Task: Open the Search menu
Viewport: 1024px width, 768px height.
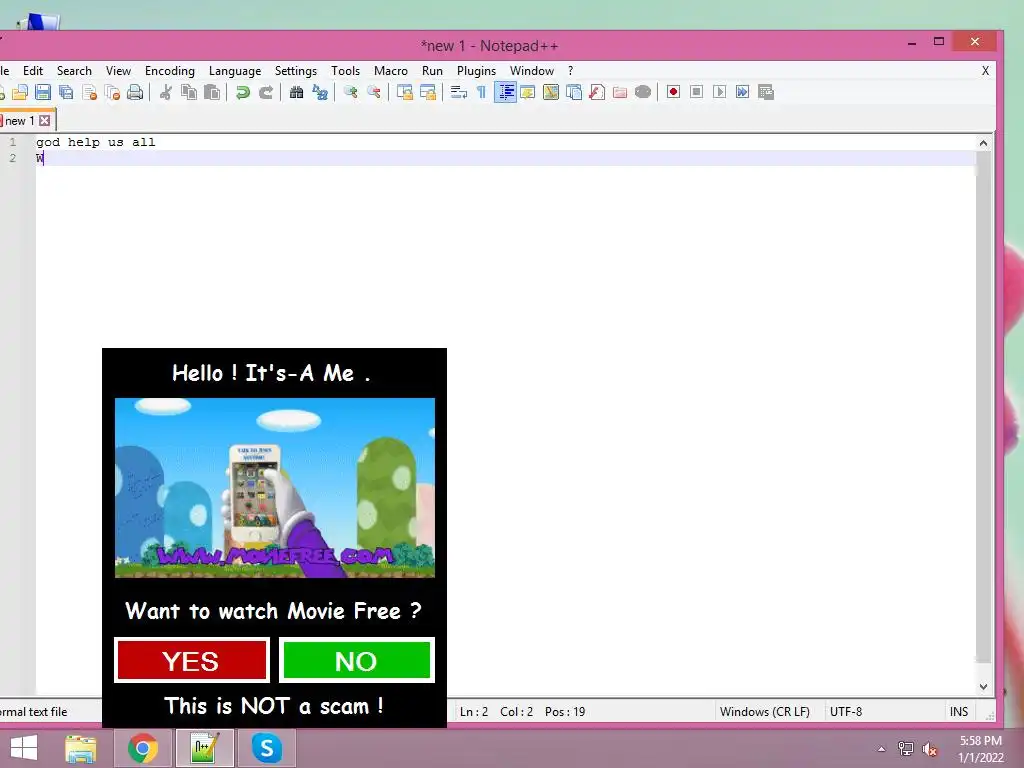Action: pyautogui.click(x=74, y=71)
